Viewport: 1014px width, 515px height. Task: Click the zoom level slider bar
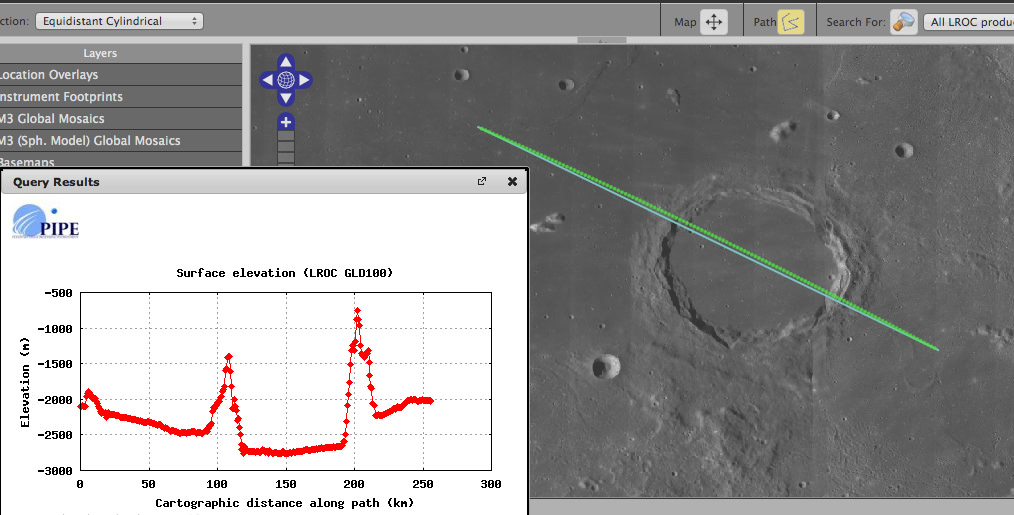coord(286,148)
